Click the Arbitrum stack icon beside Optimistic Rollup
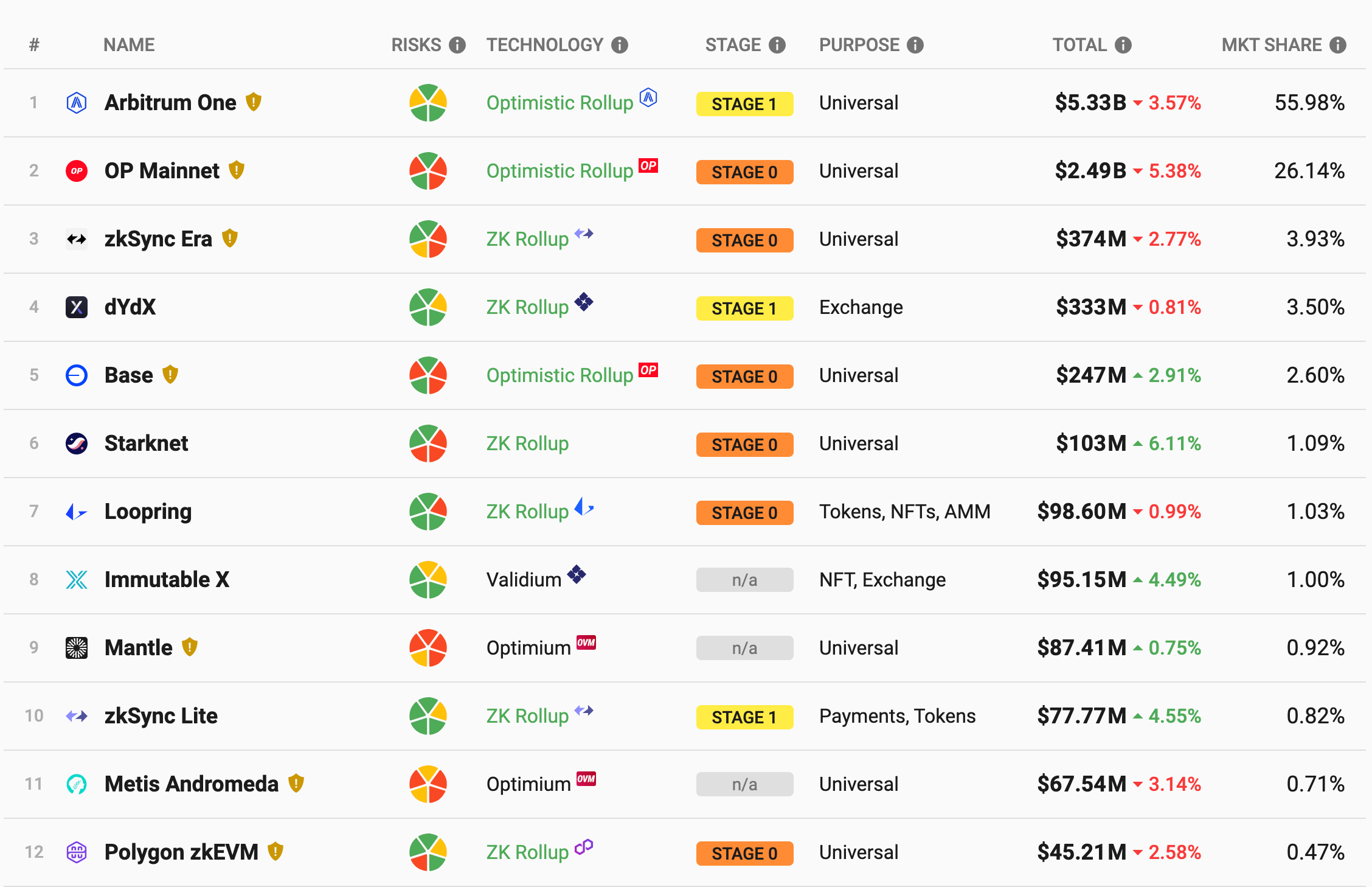This screenshot has height=887, width=1372. (649, 97)
